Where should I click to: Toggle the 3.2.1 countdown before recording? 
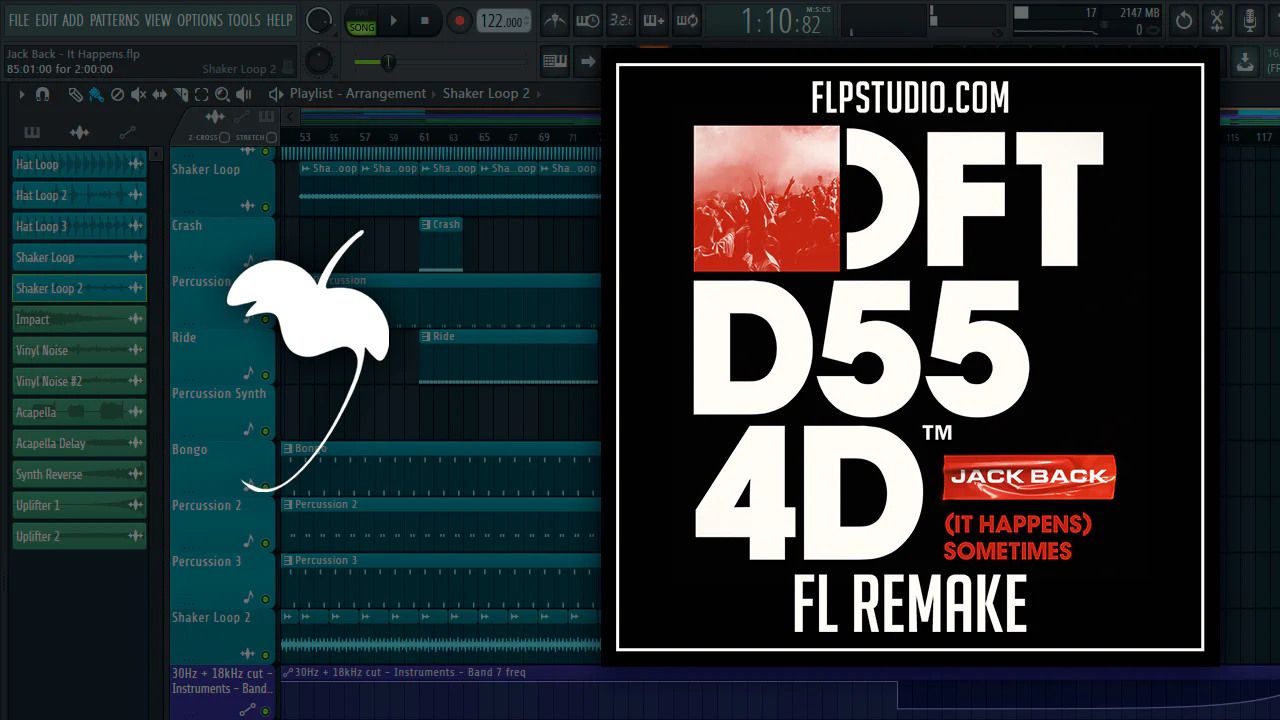click(x=621, y=20)
